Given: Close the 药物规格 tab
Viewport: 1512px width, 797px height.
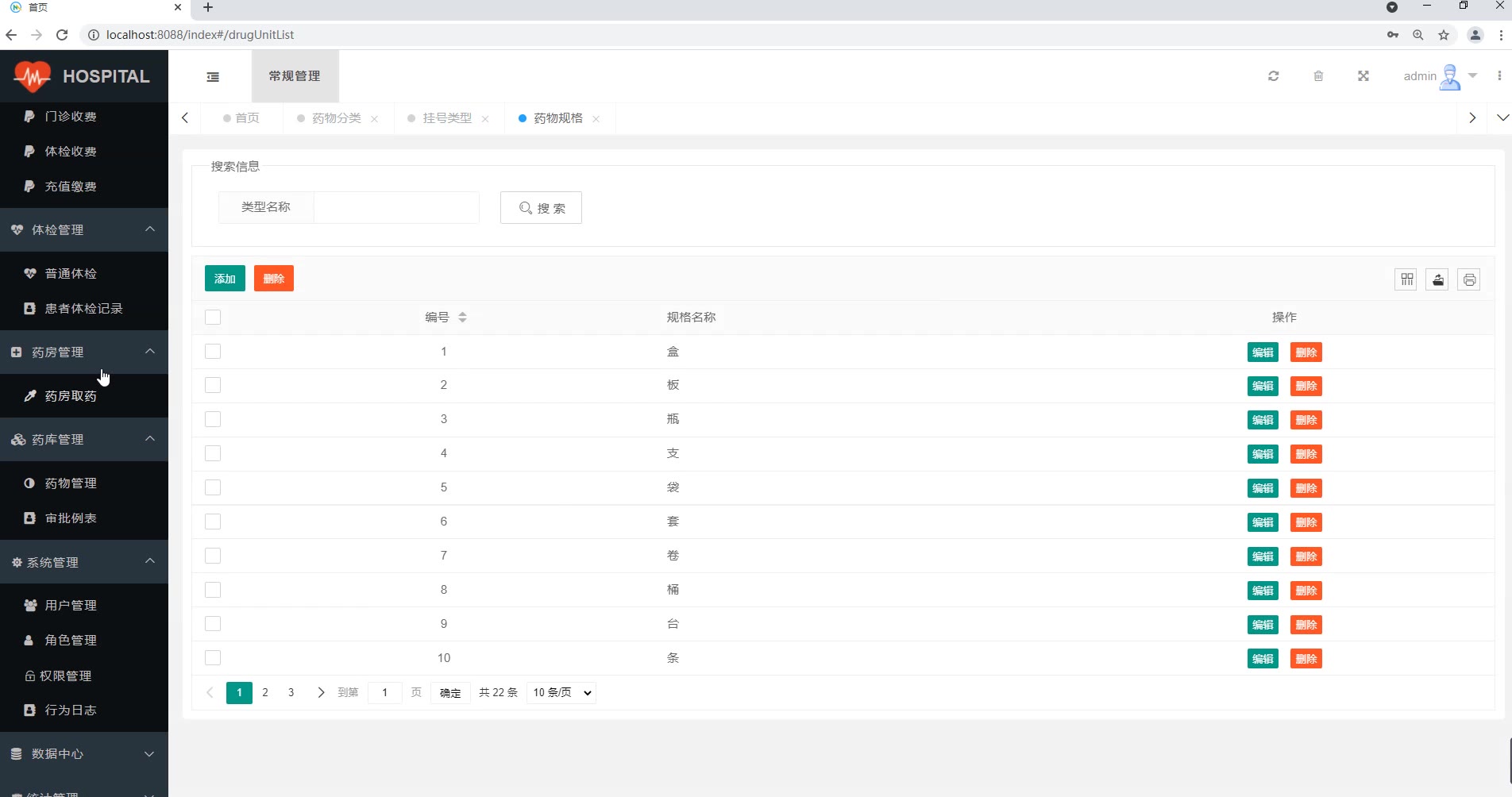Looking at the screenshot, I should (596, 119).
